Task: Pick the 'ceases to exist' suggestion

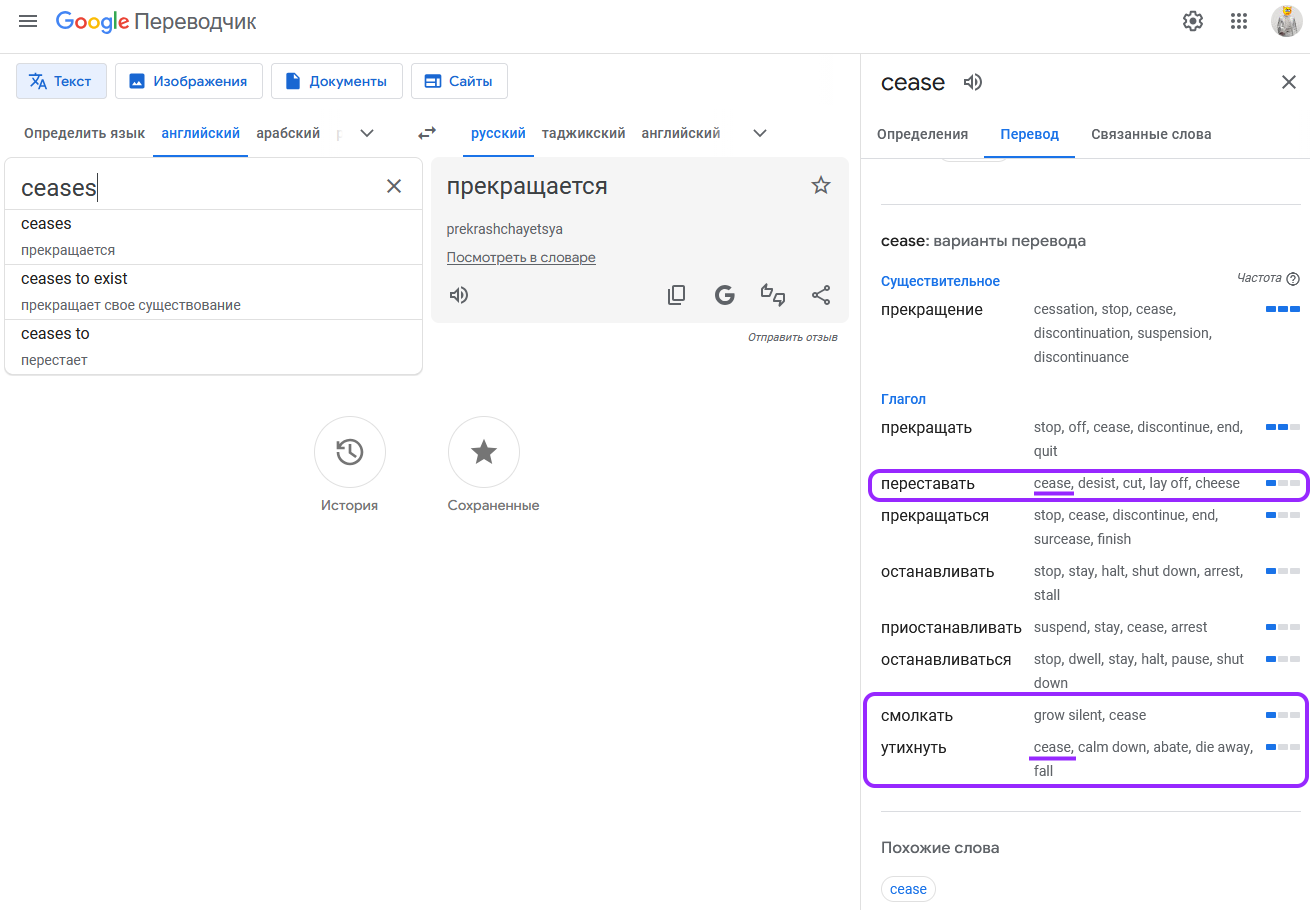Action: click(214, 292)
